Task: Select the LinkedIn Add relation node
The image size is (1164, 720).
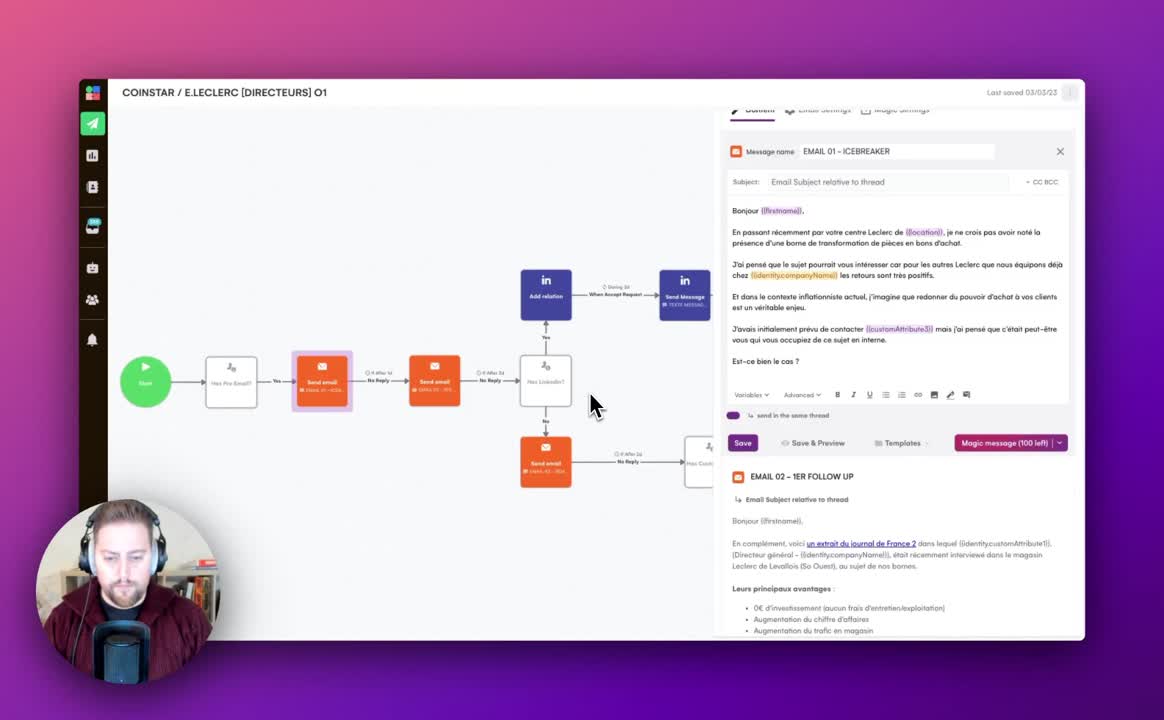Action: tap(546, 295)
